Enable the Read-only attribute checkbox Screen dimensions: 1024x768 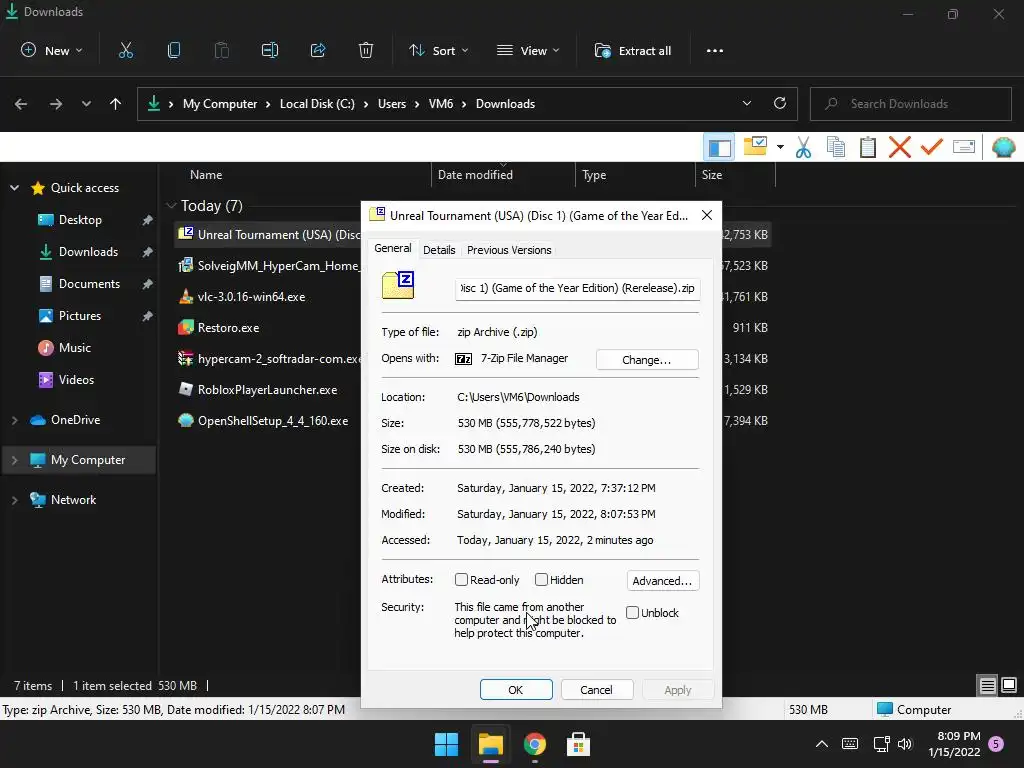coord(461,579)
